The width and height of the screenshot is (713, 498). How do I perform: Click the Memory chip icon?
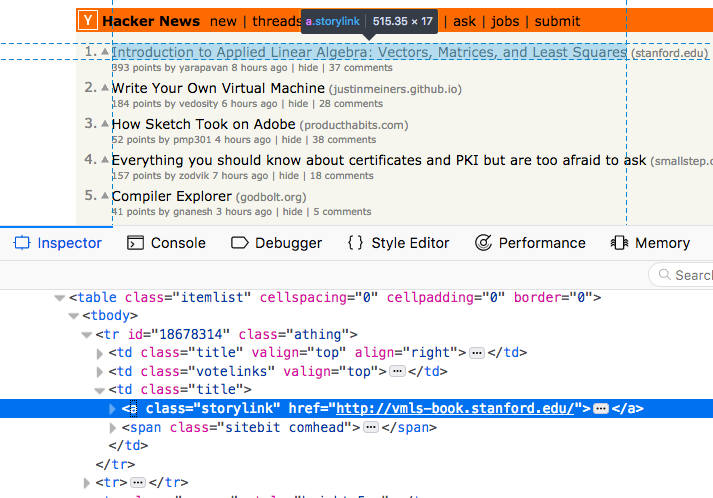click(619, 243)
